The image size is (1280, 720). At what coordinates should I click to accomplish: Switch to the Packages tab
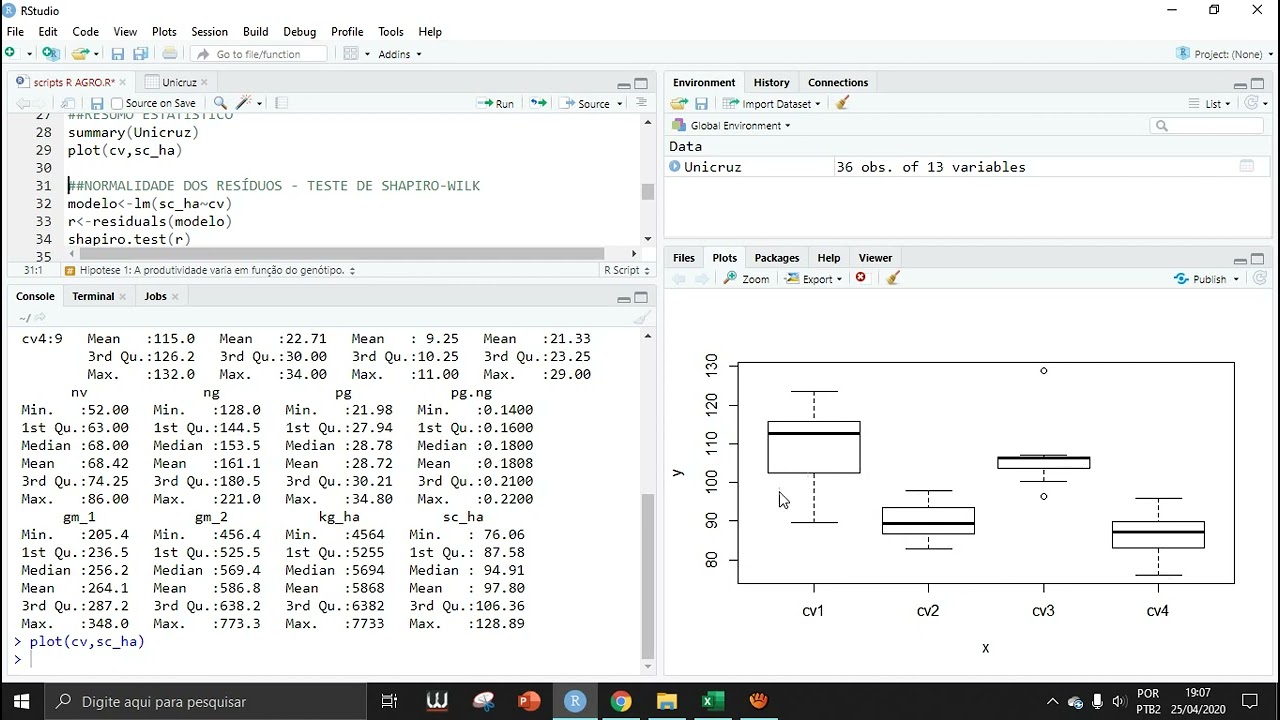(x=777, y=257)
